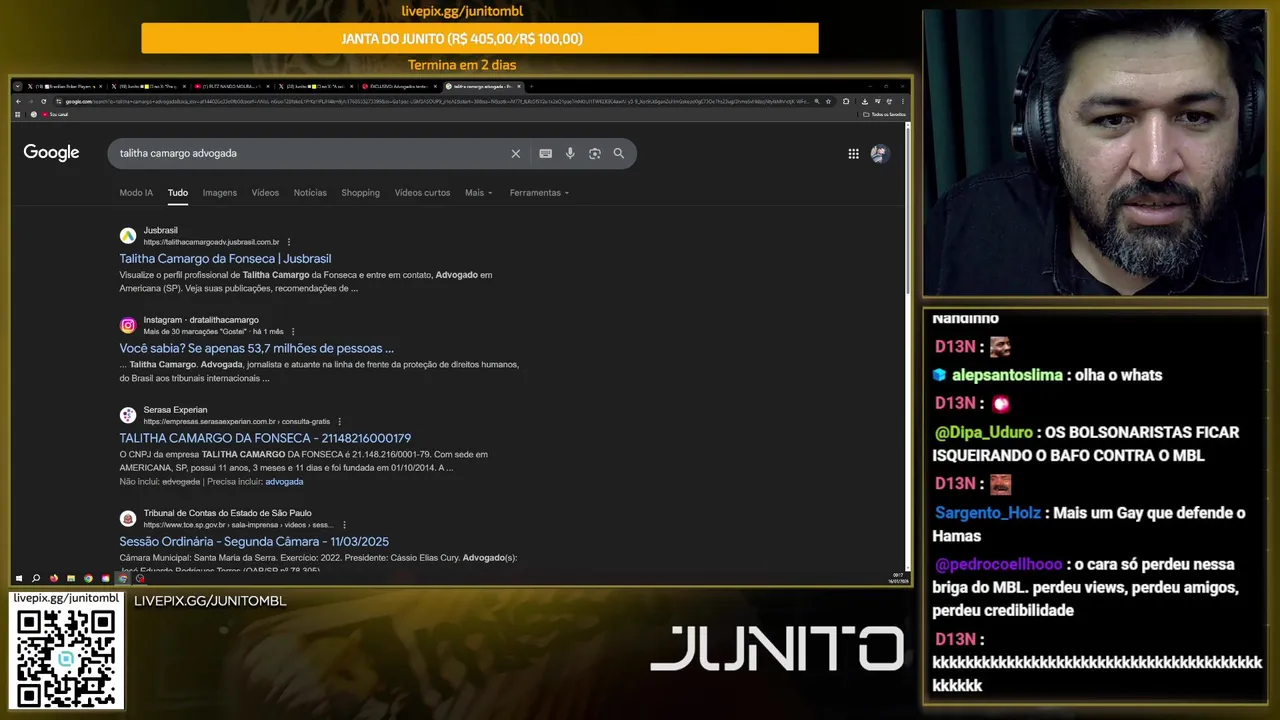This screenshot has height=720, width=1280.
Task: Clear the search box with the X icon
Action: point(516,153)
